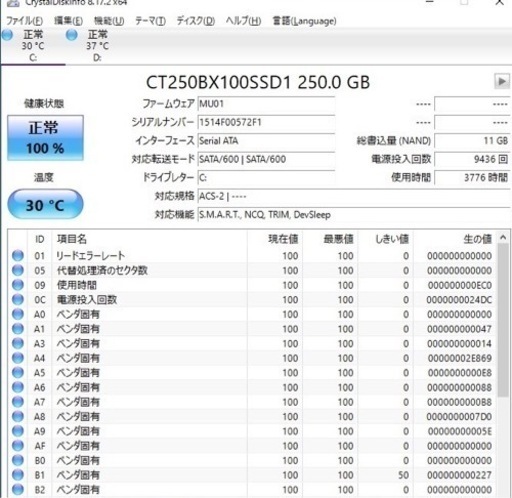
Task: Click status icon of row 09 使用時間
Action: pos(18,285)
